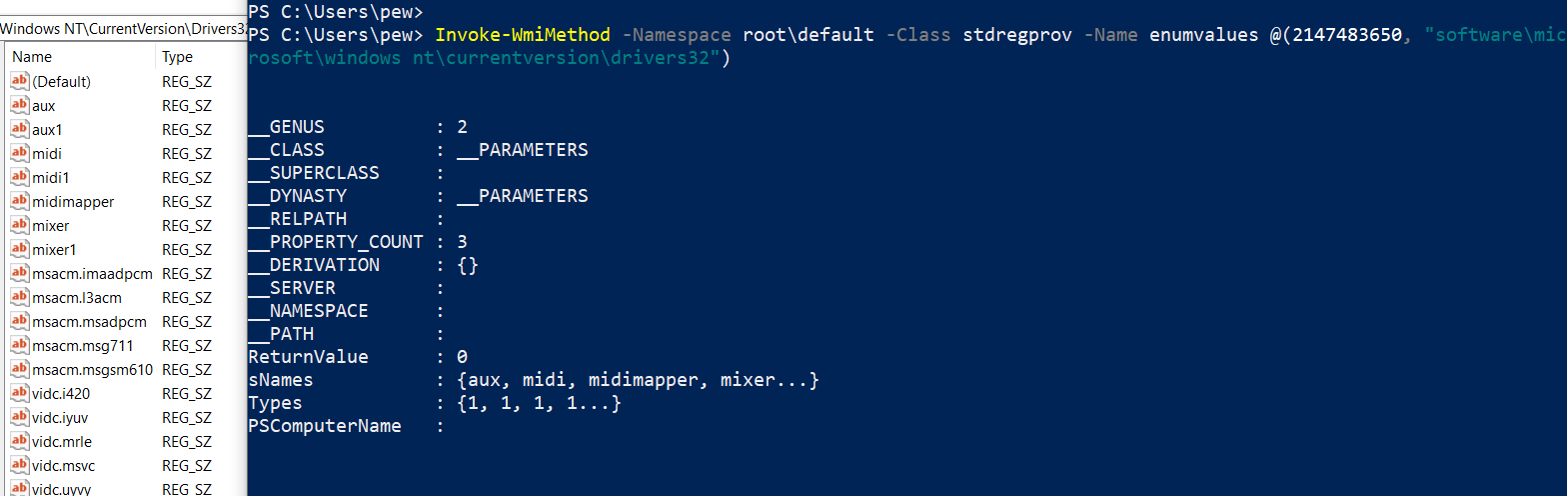Select the mixer1 string icon
The image size is (1568, 496).
(20, 249)
